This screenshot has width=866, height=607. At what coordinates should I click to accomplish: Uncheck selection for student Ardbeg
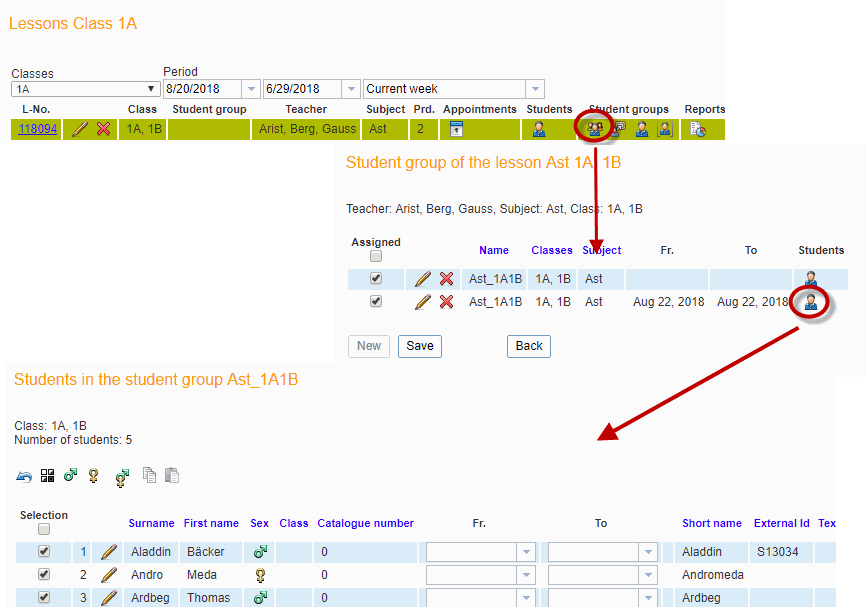(x=44, y=597)
